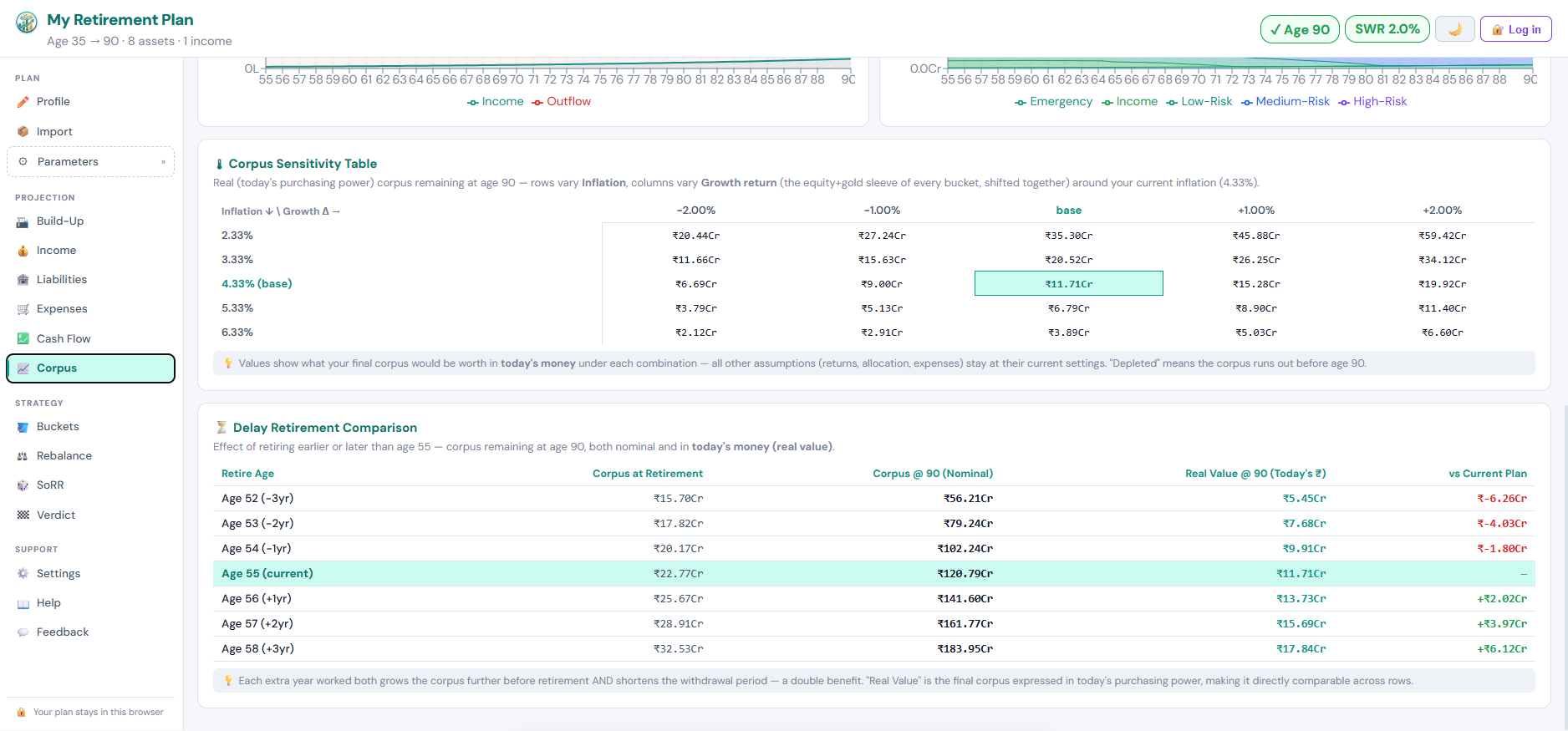This screenshot has height=731, width=1568.
Task: Open the Help book icon
Action: point(23,603)
